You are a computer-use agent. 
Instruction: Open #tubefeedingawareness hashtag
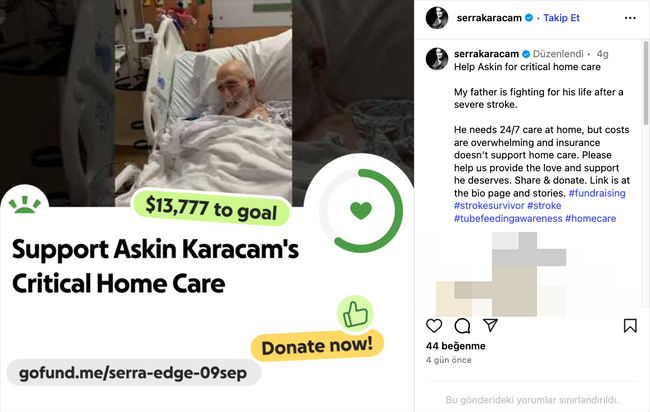click(x=508, y=218)
